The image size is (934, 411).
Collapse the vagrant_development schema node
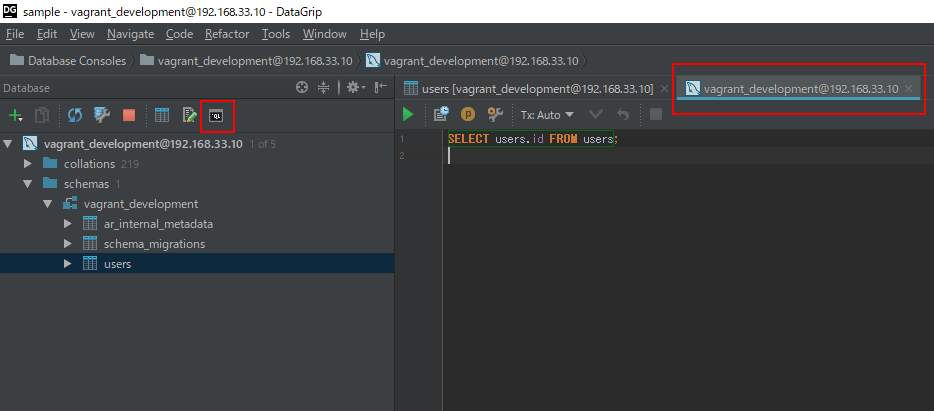(x=48, y=204)
